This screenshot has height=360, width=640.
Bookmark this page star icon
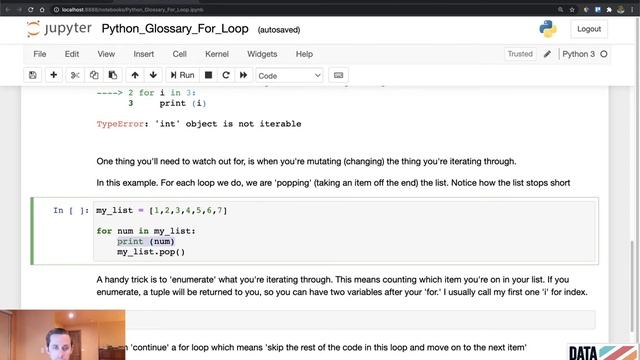572,9
